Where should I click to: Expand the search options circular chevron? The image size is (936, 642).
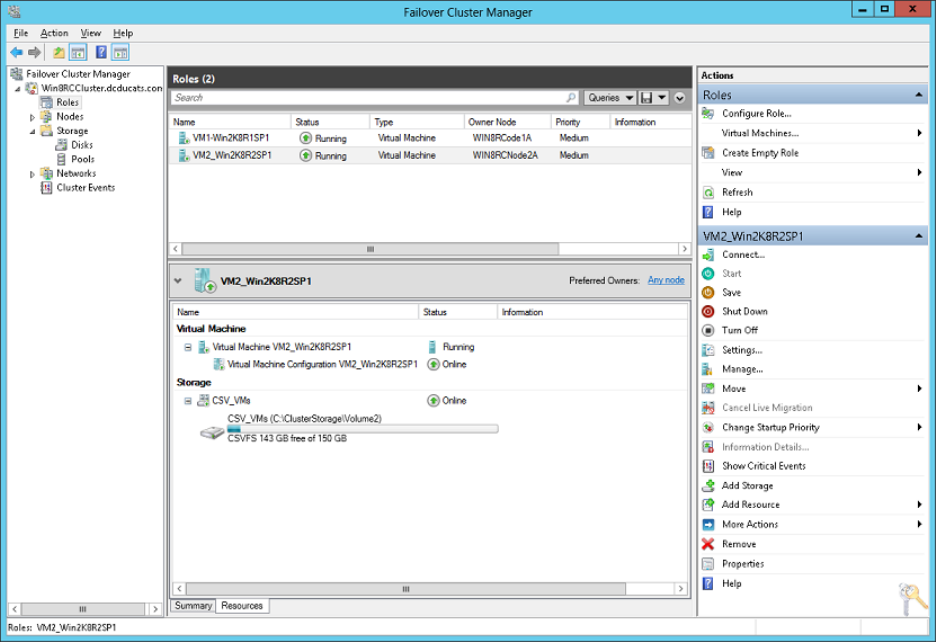[680, 97]
